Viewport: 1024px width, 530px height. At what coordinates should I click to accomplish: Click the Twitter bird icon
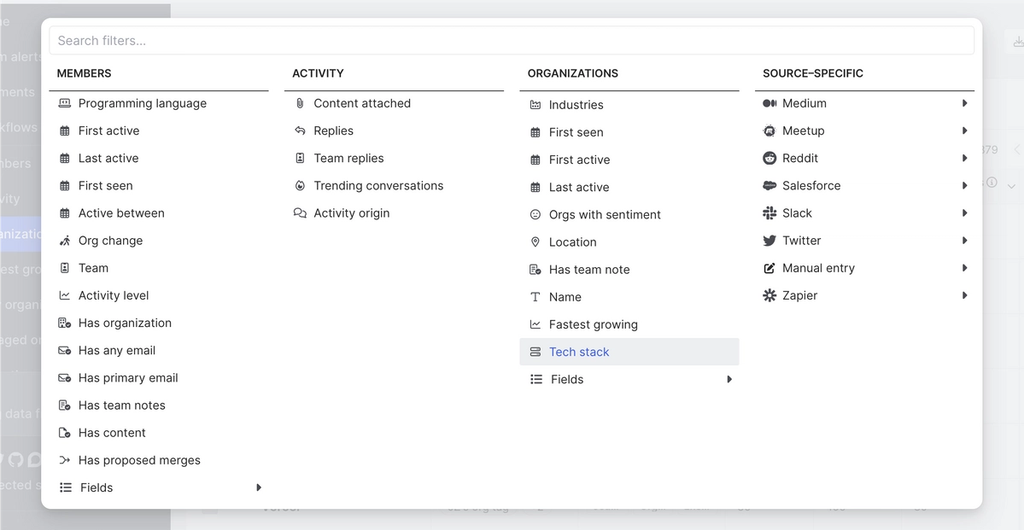click(770, 241)
